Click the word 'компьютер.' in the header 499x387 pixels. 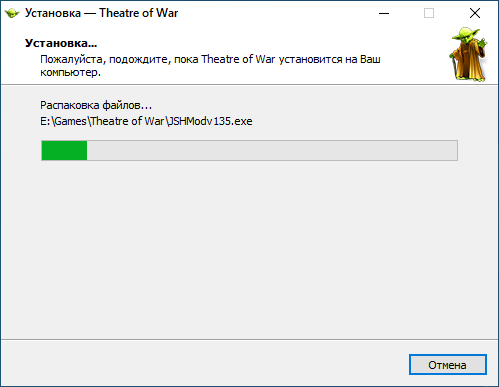coord(70,72)
